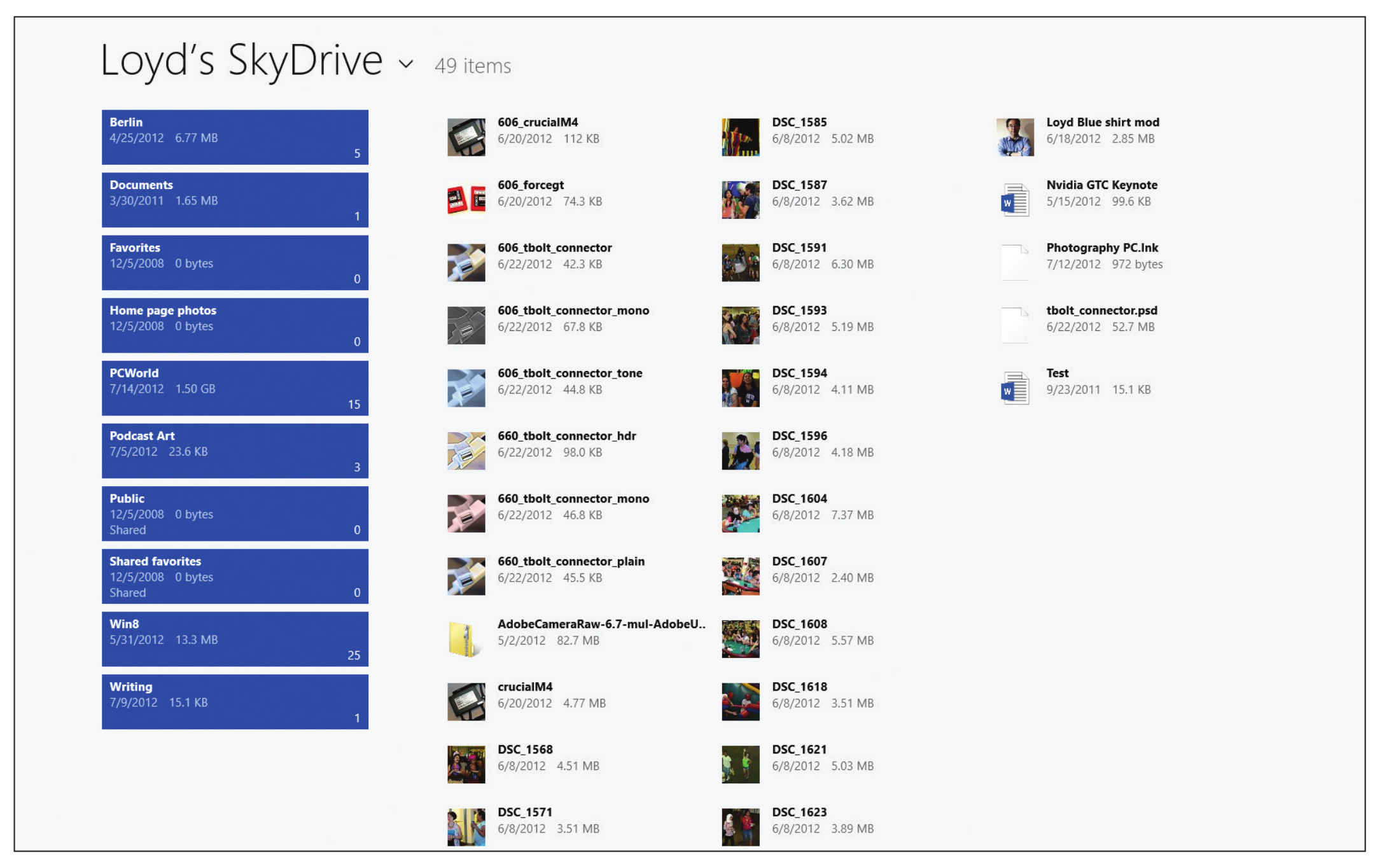1382x868 pixels.
Task: Open the PCWorld folder tile
Action: pyautogui.click(x=235, y=388)
